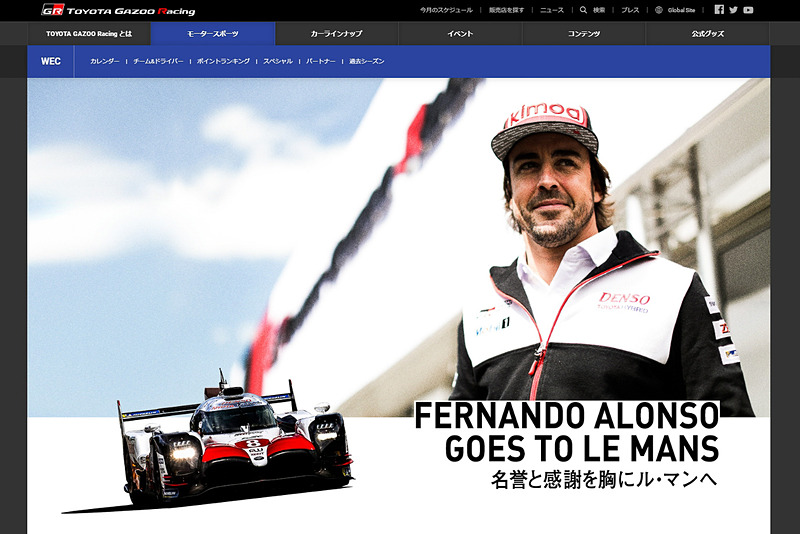Open the Facebook page icon
Viewport: 800px width, 534px height.
[719, 10]
